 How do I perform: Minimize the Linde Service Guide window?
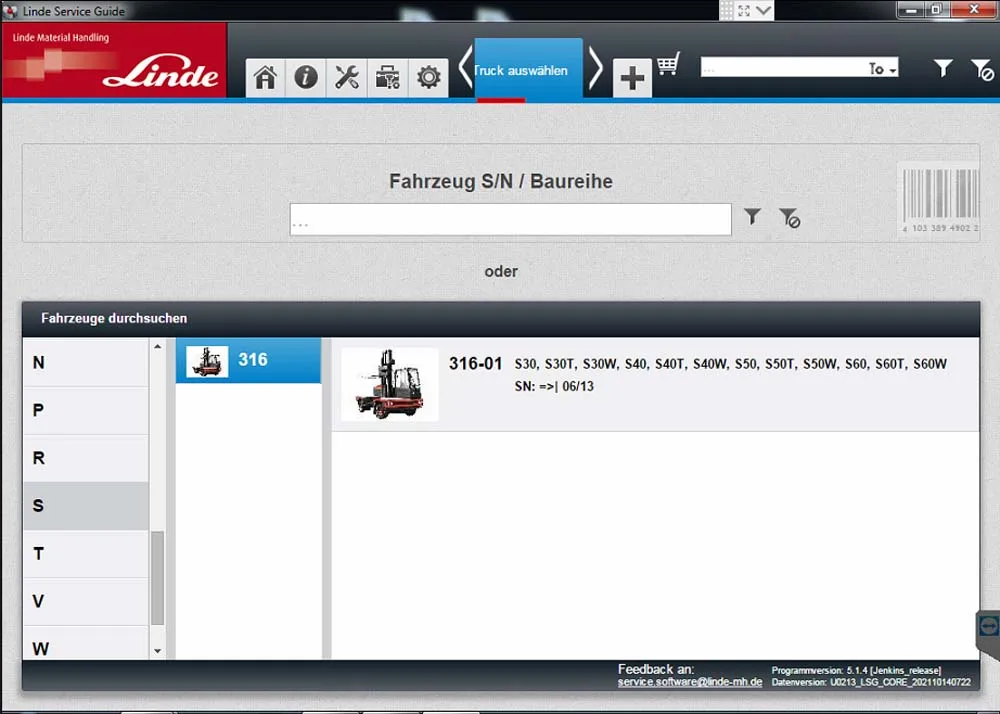click(912, 10)
